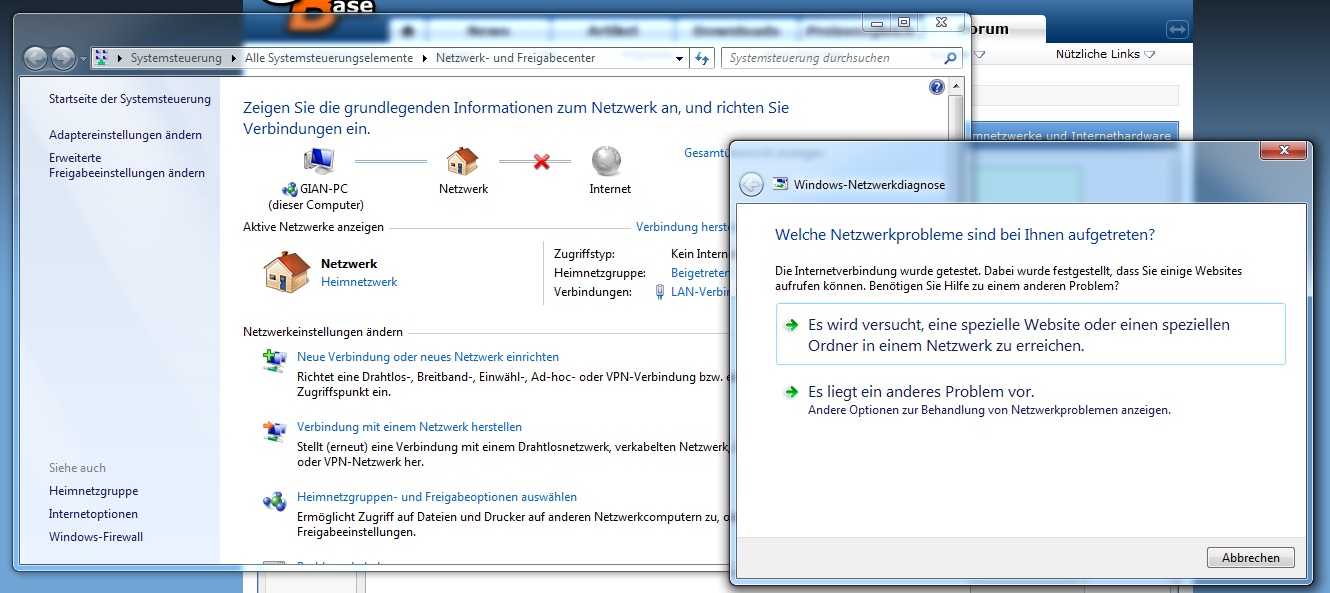Expand Nützliche Links menu in browser window
The image size is (1330, 593).
pos(1150,55)
